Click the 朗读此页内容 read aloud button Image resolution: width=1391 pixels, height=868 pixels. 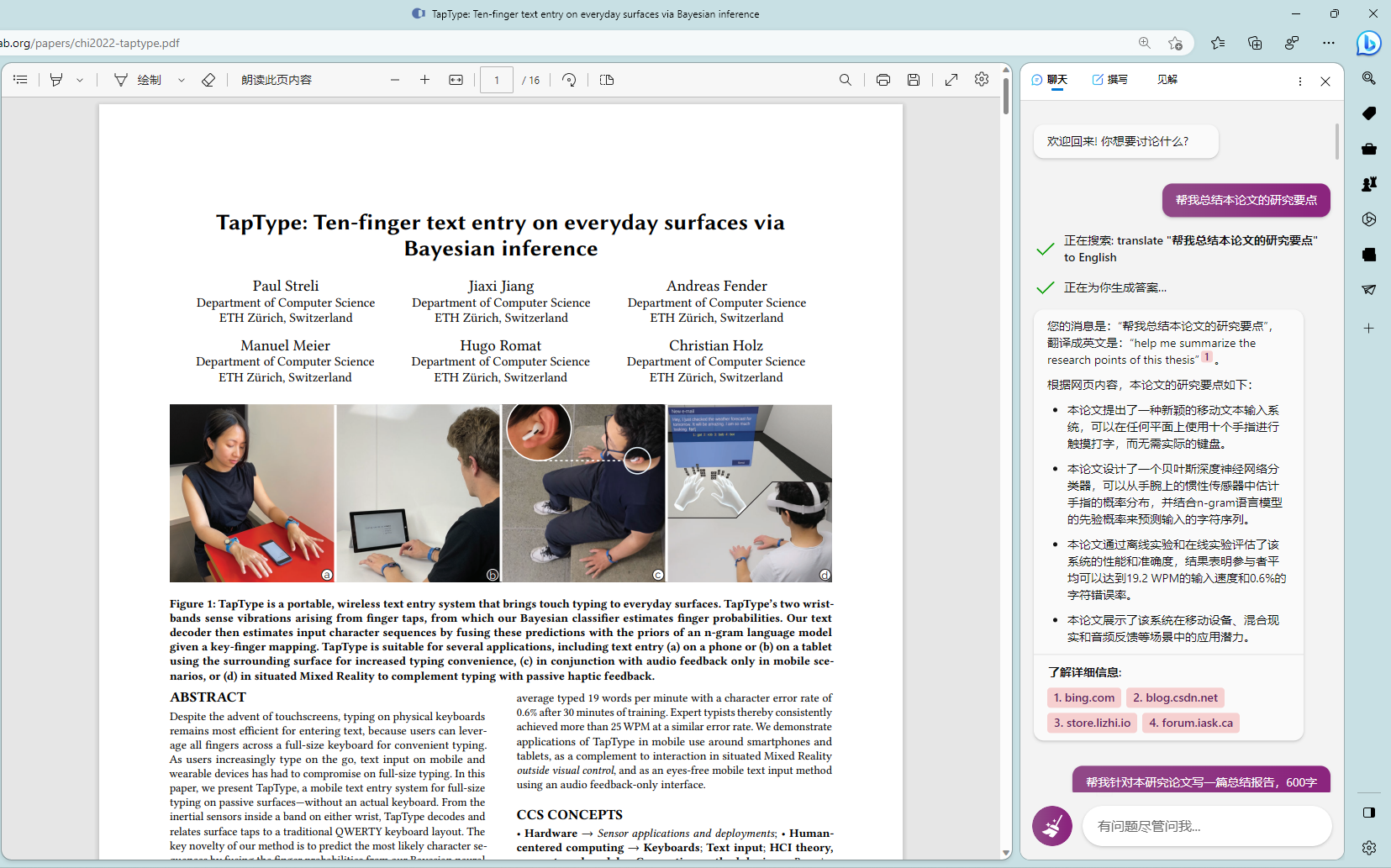pyautogui.click(x=276, y=80)
